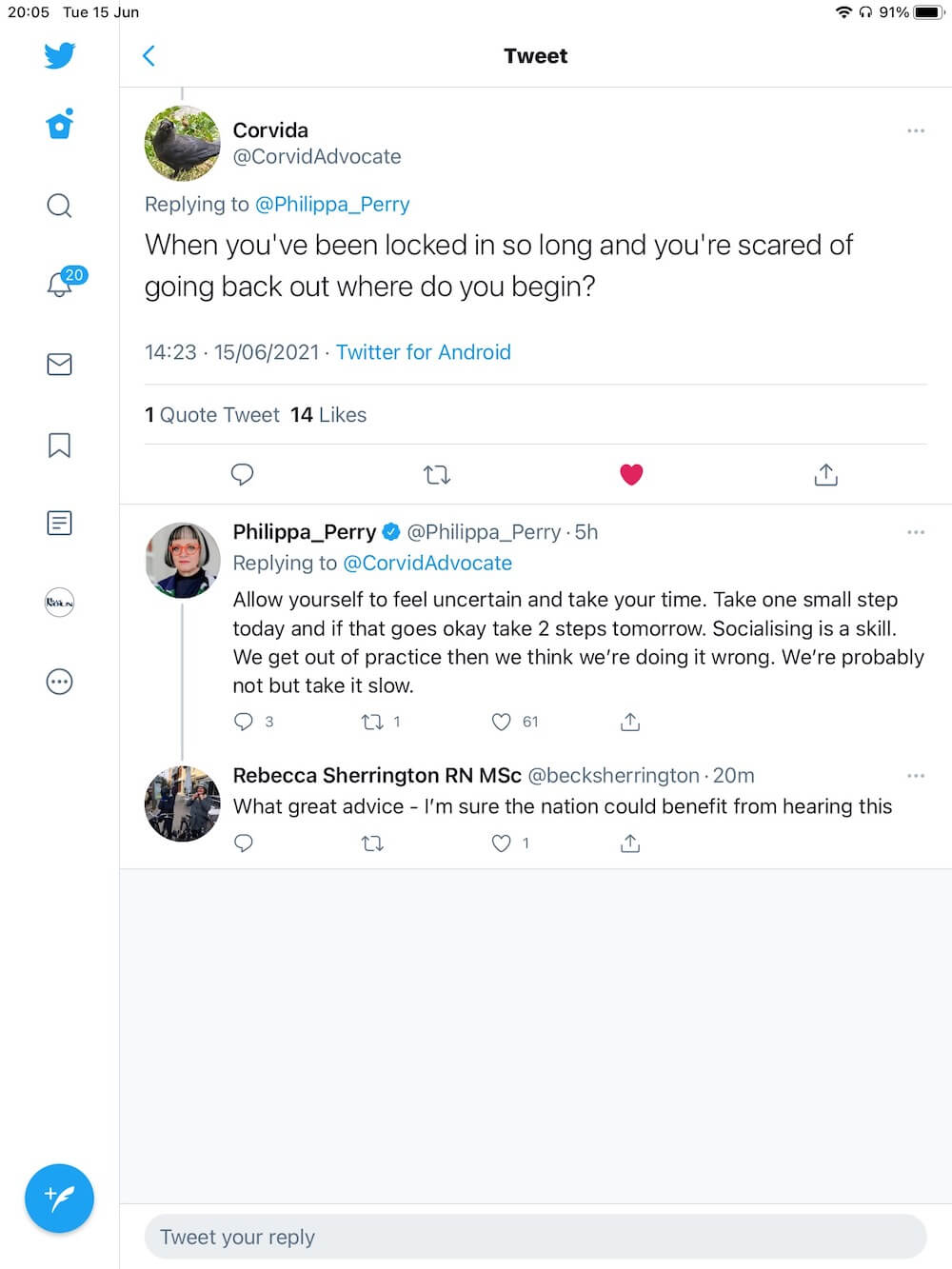Tap the Tweet your reply field

pyautogui.click(x=535, y=1237)
